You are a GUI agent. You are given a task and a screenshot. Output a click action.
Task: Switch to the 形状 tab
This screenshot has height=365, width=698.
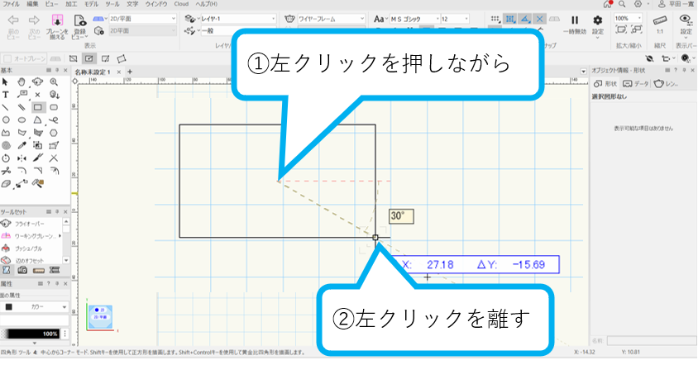coord(606,84)
